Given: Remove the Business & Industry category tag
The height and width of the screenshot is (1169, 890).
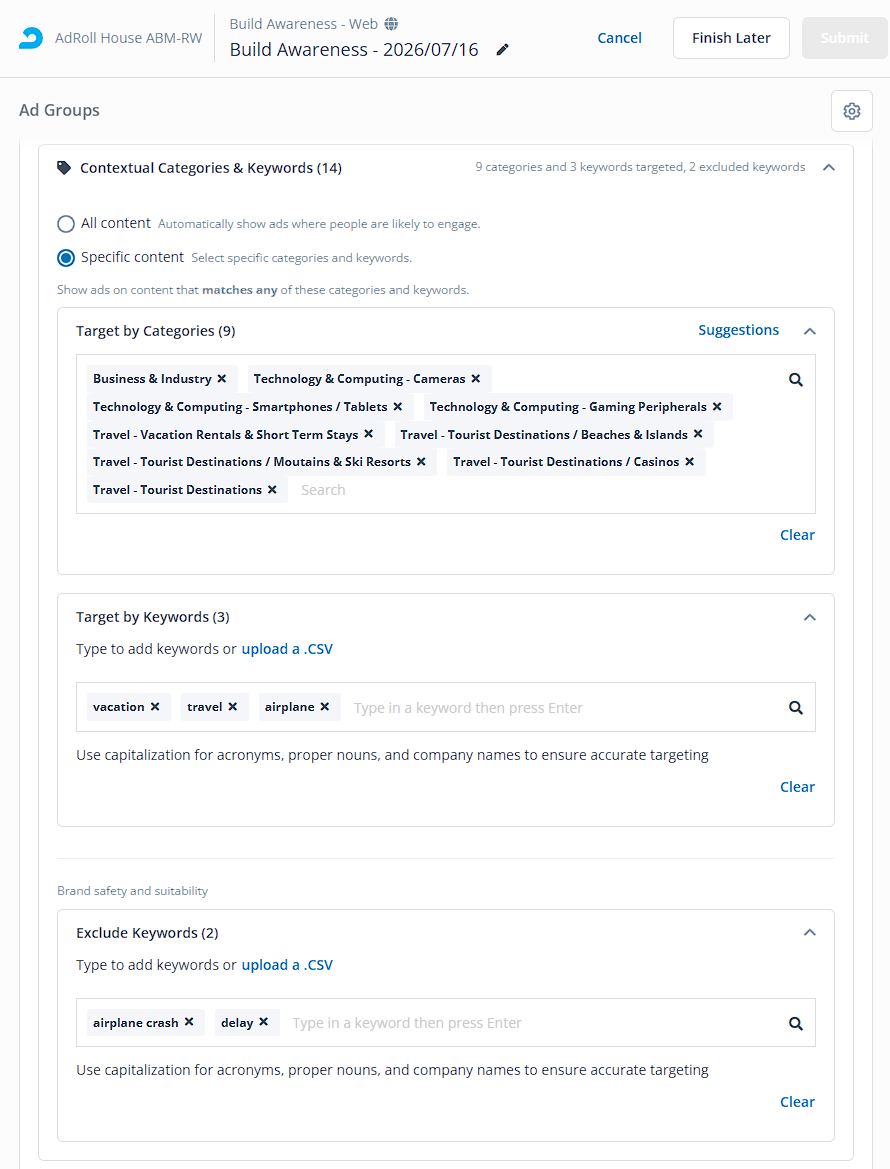Looking at the screenshot, I should click(221, 379).
